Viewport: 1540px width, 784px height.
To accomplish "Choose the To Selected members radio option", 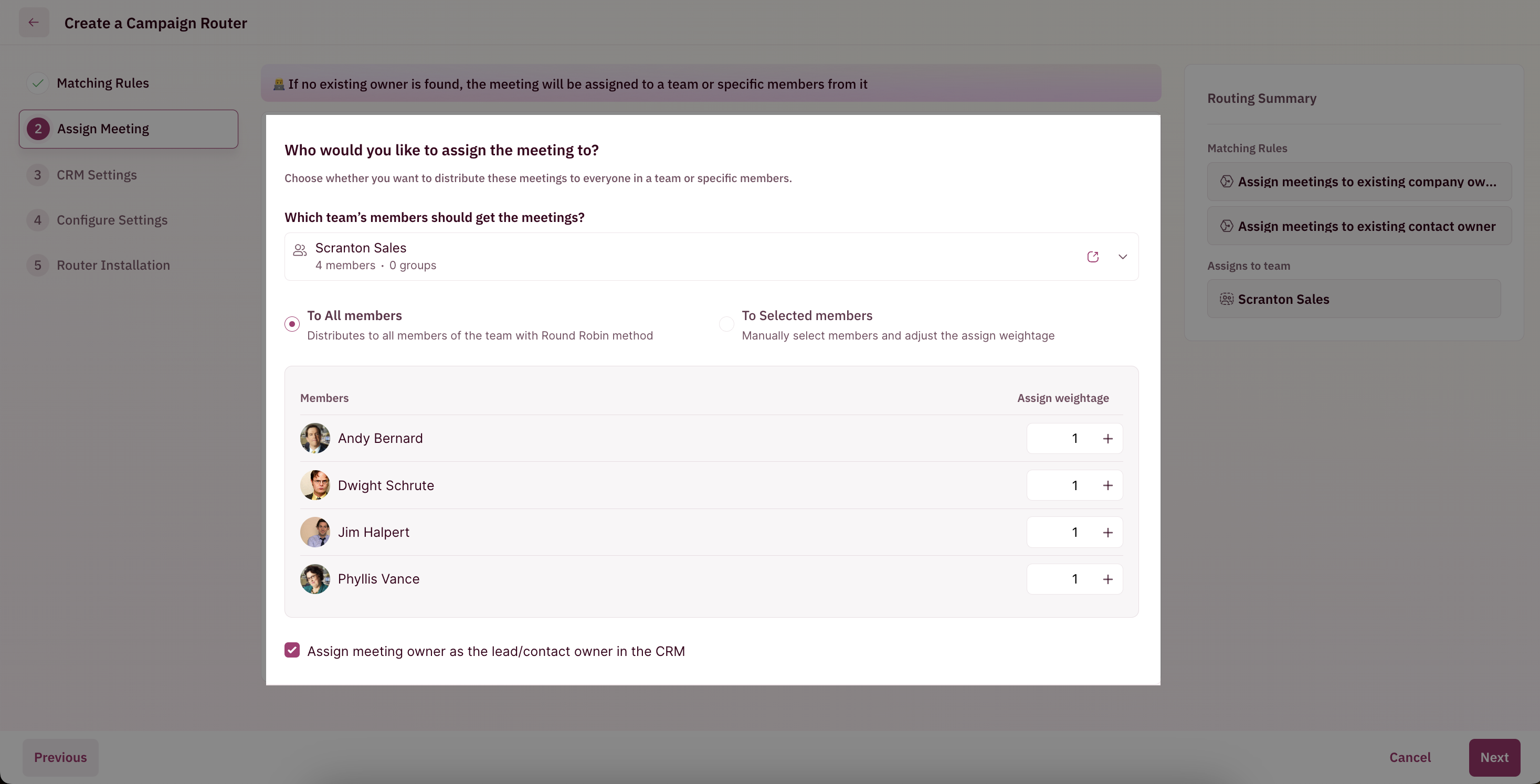I will click(726, 324).
